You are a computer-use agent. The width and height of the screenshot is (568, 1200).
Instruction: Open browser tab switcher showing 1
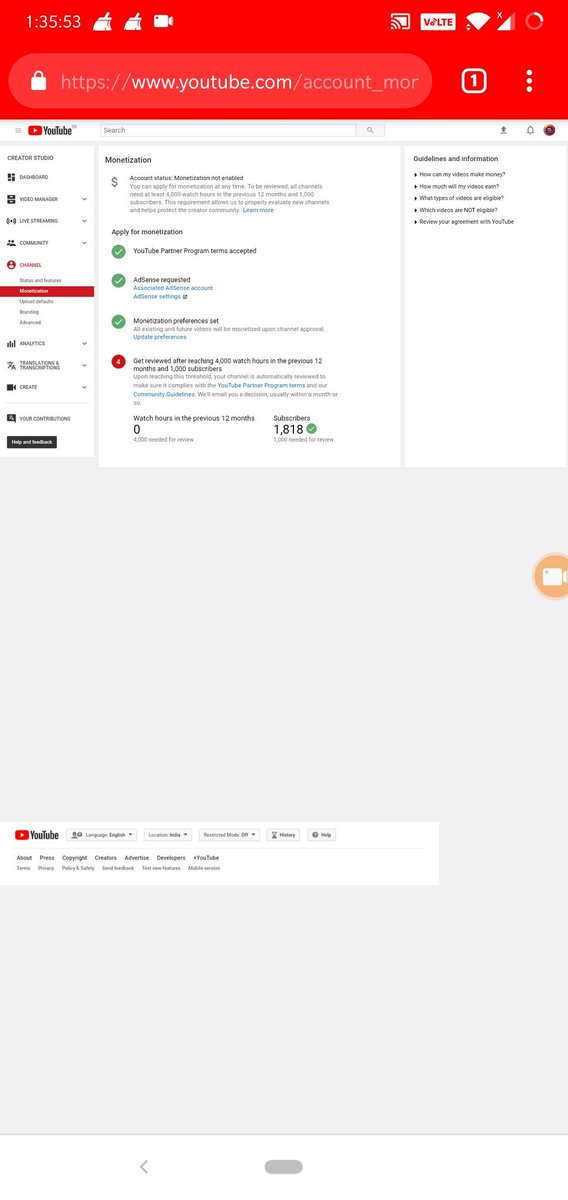pos(474,82)
